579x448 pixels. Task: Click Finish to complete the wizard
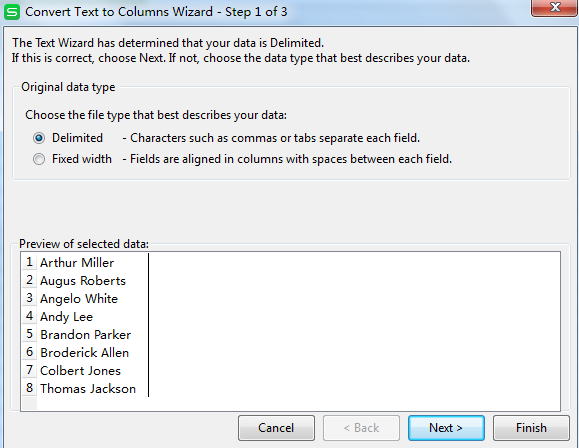(x=531, y=428)
